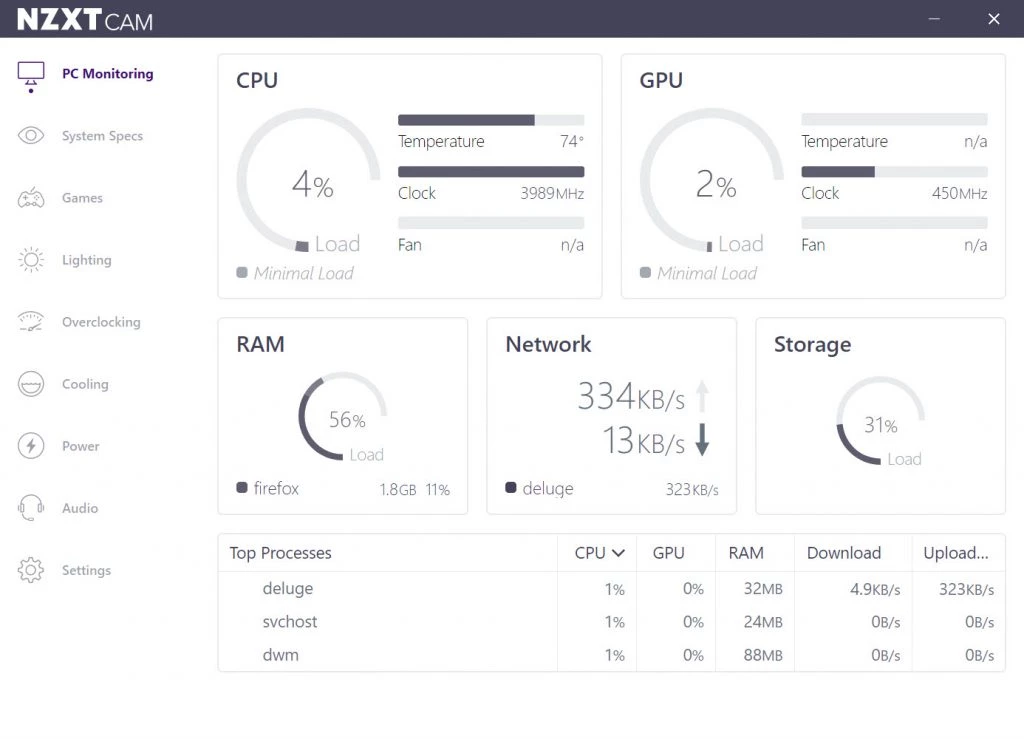Minimize the NZXT CAM window
The height and width of the screenshot is (739, 1024).
click(x=934, y=19)
